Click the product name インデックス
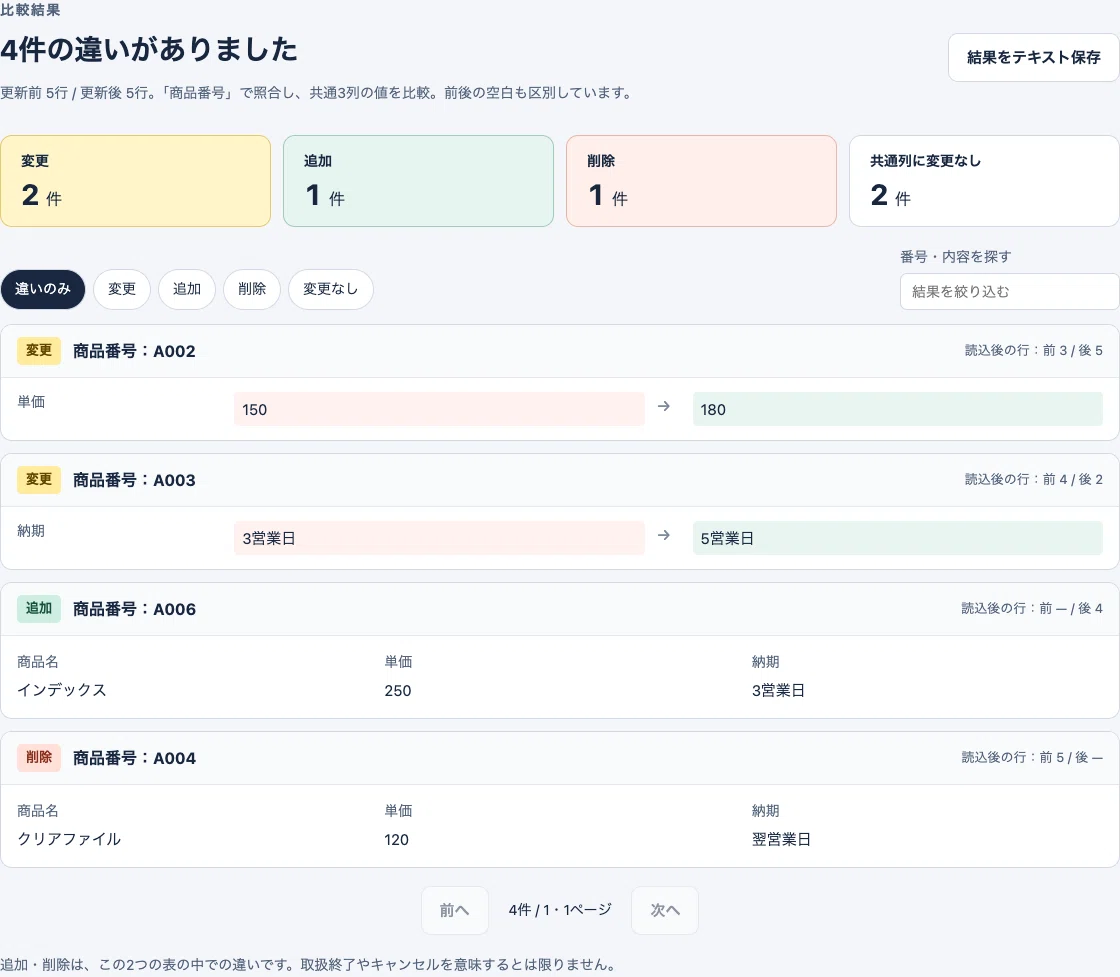Viewport: 1120px width, 977px height. 62,690
